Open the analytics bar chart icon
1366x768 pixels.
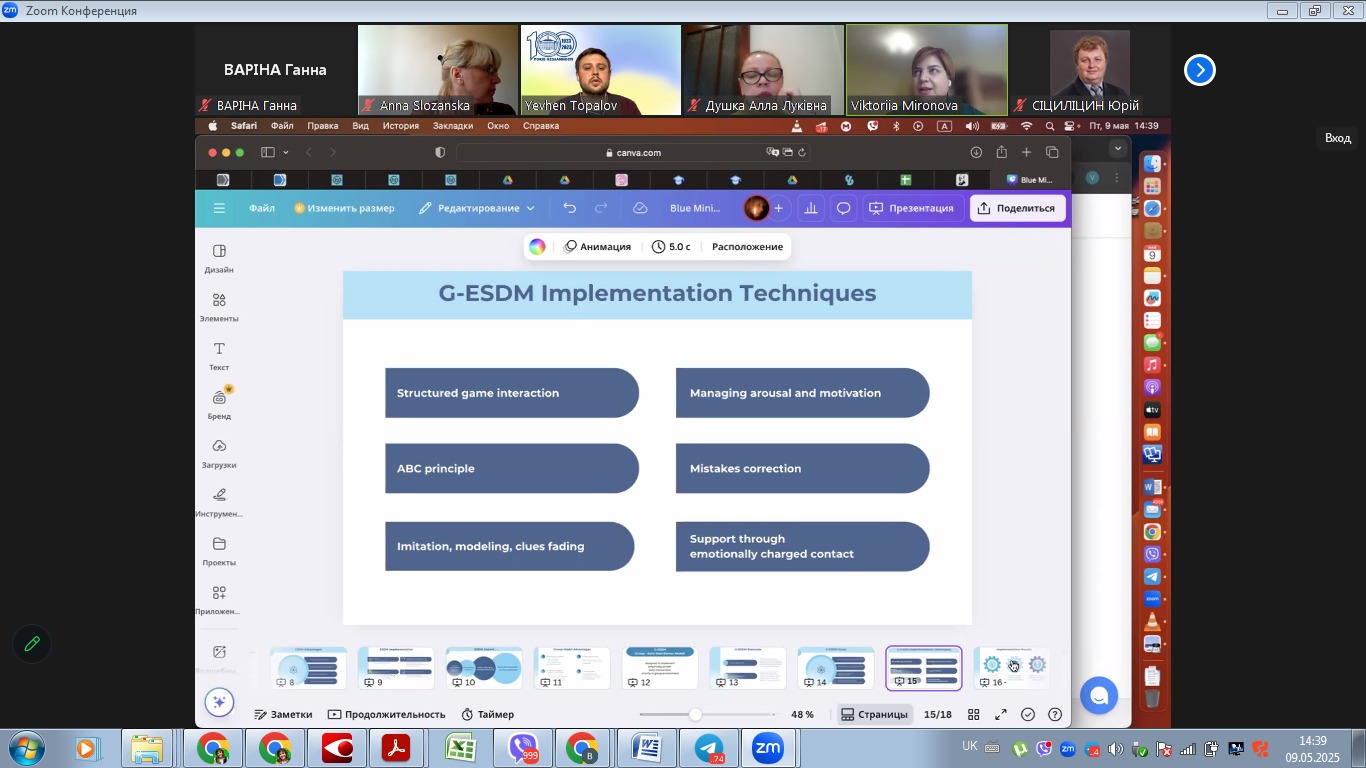pos(811,208)
